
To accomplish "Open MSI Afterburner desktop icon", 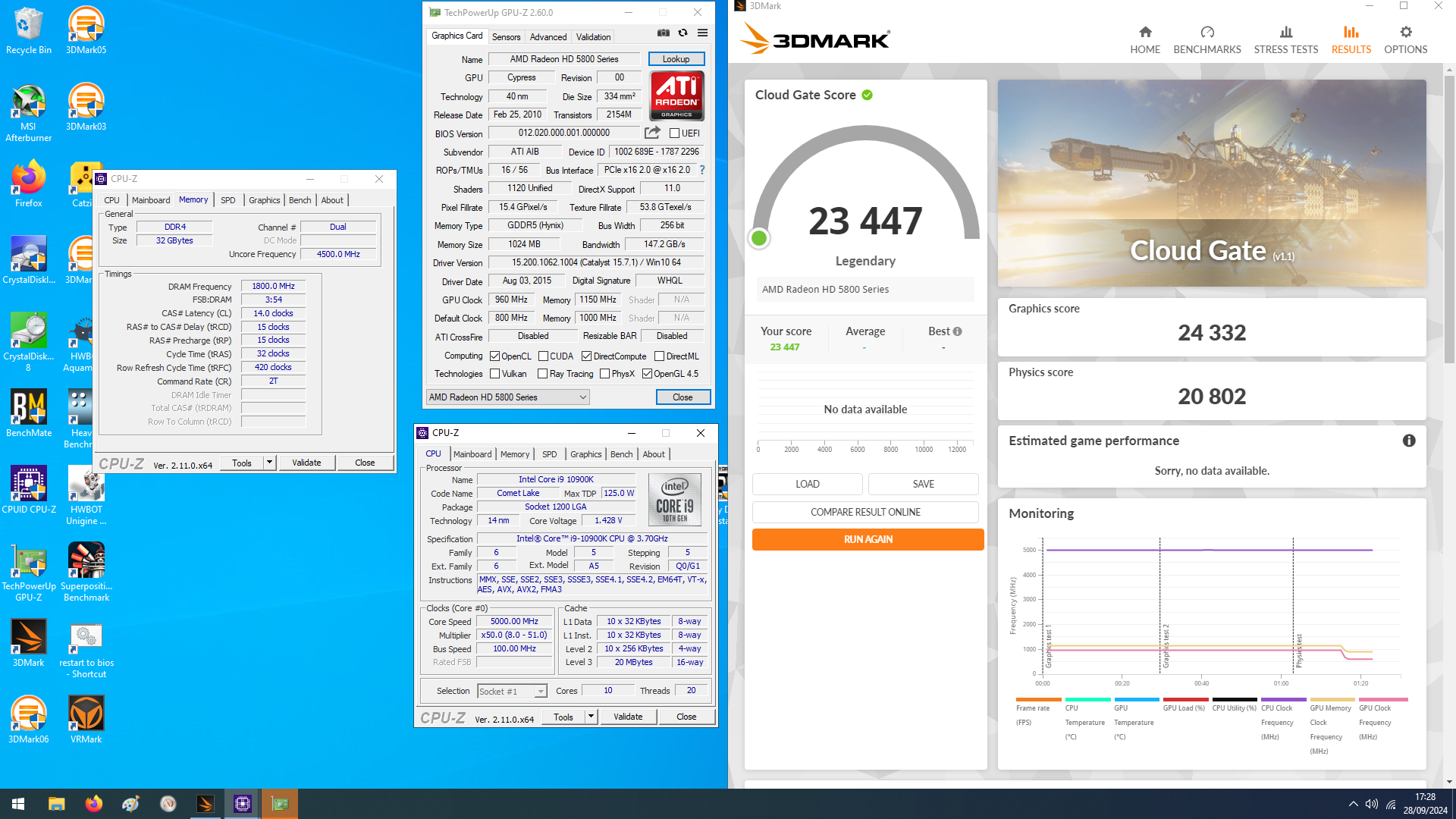I will coord(29,112).
